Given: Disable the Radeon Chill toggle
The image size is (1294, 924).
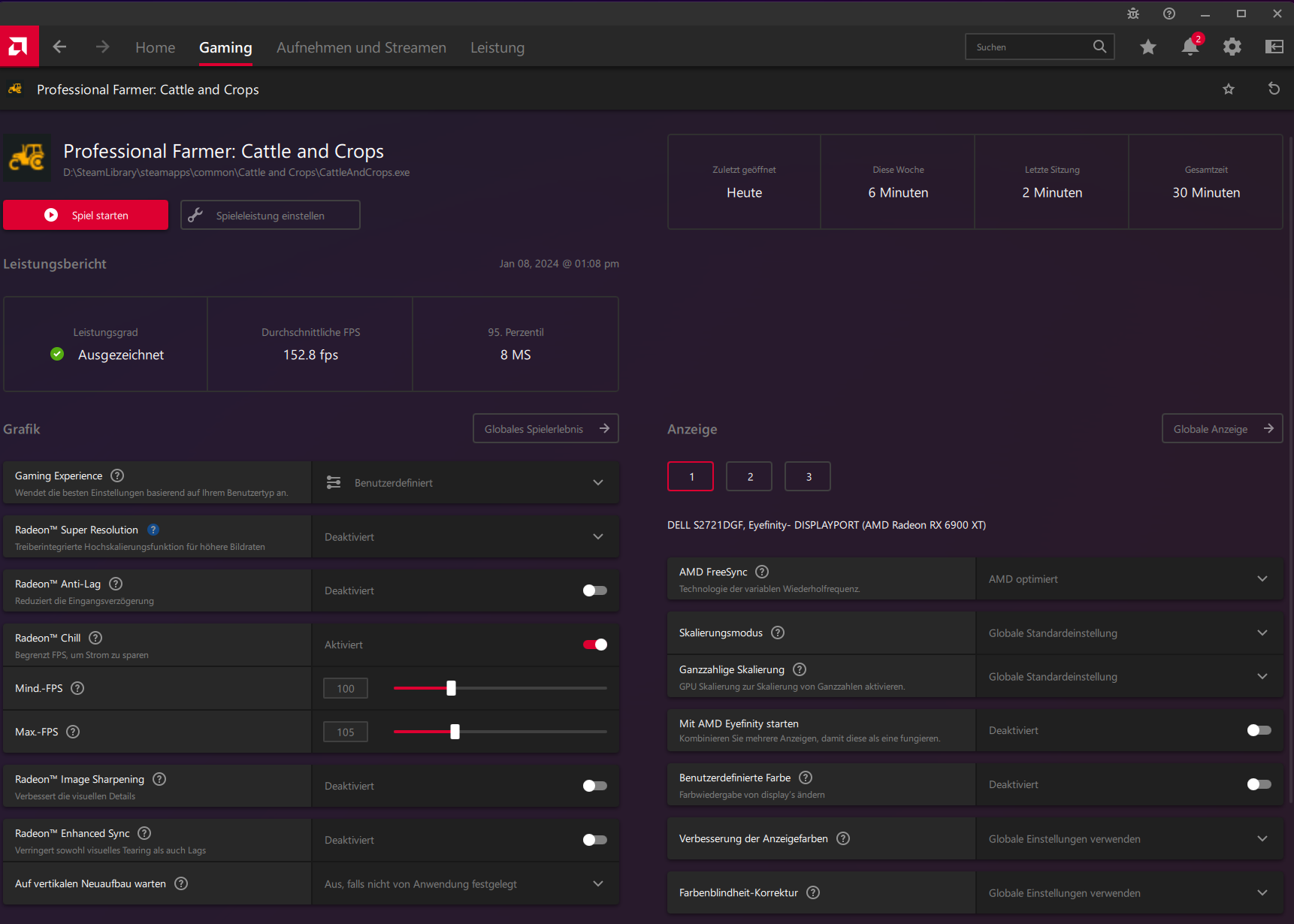Looking at the screenshot, I should pyautogui.click(x=595, y=645).
